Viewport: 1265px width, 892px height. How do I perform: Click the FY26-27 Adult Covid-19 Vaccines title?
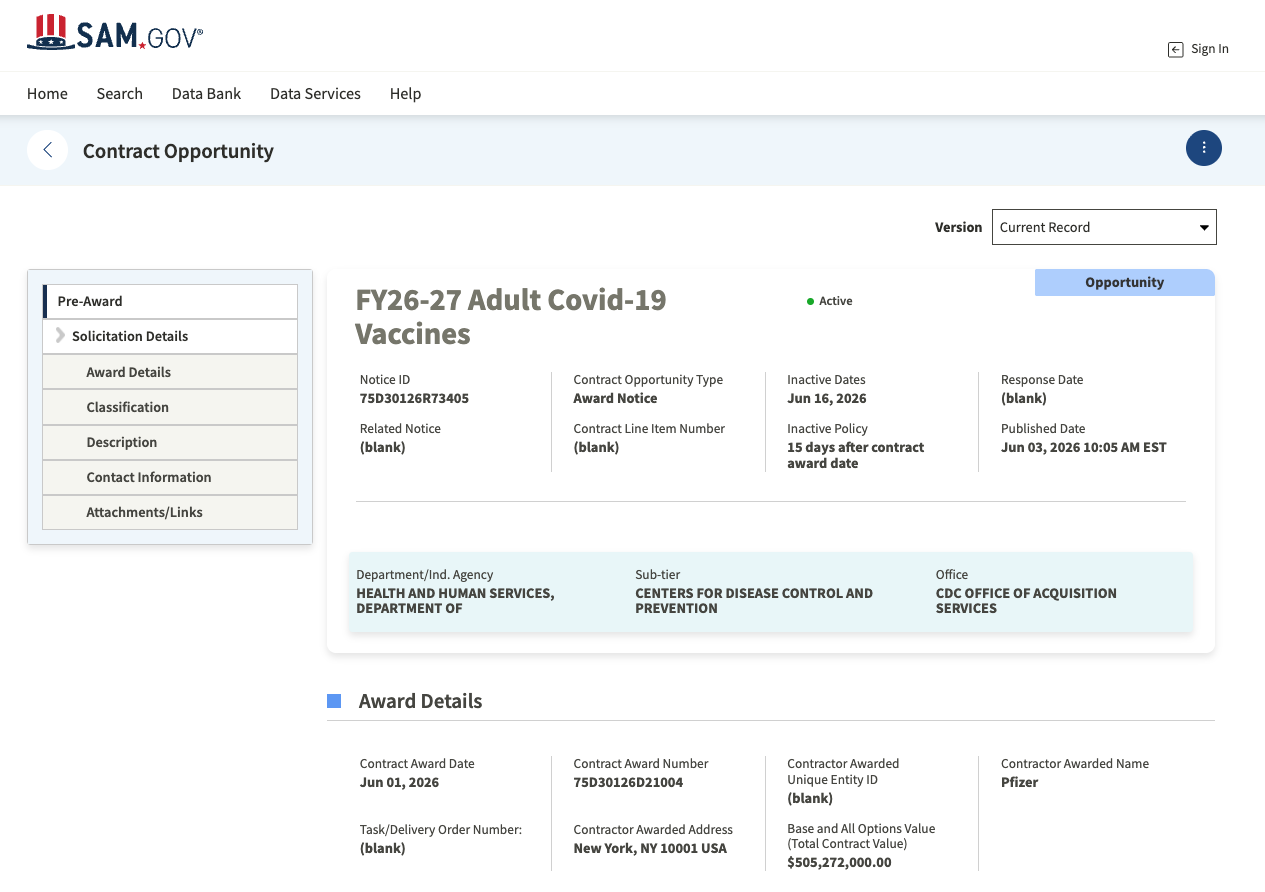pos(511,316)
